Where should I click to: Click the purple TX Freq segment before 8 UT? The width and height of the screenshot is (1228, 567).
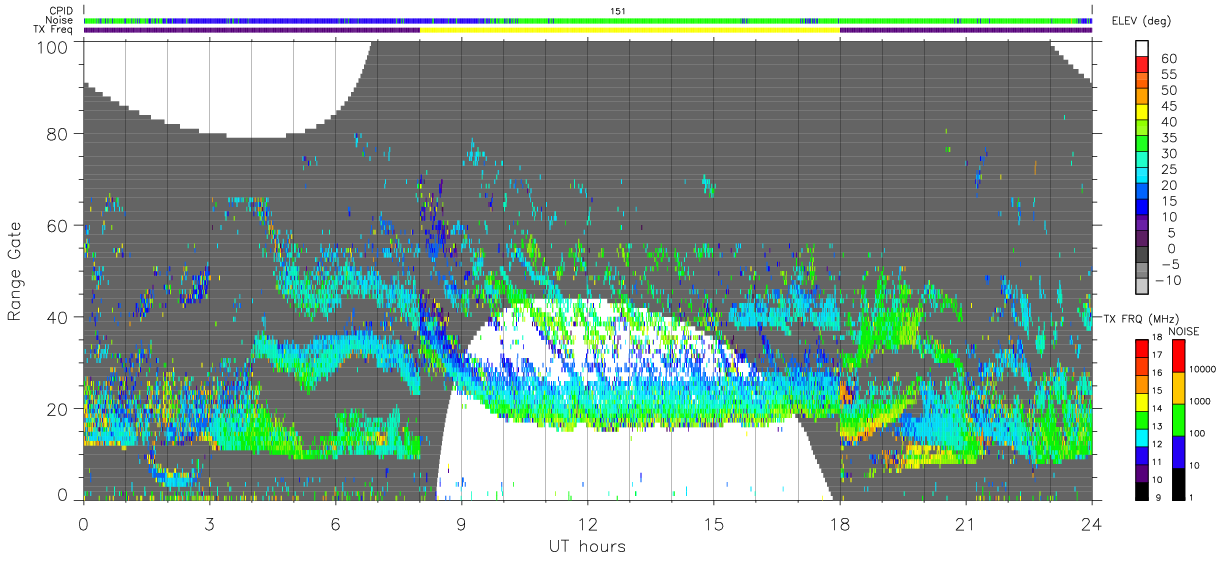[252, 30]
